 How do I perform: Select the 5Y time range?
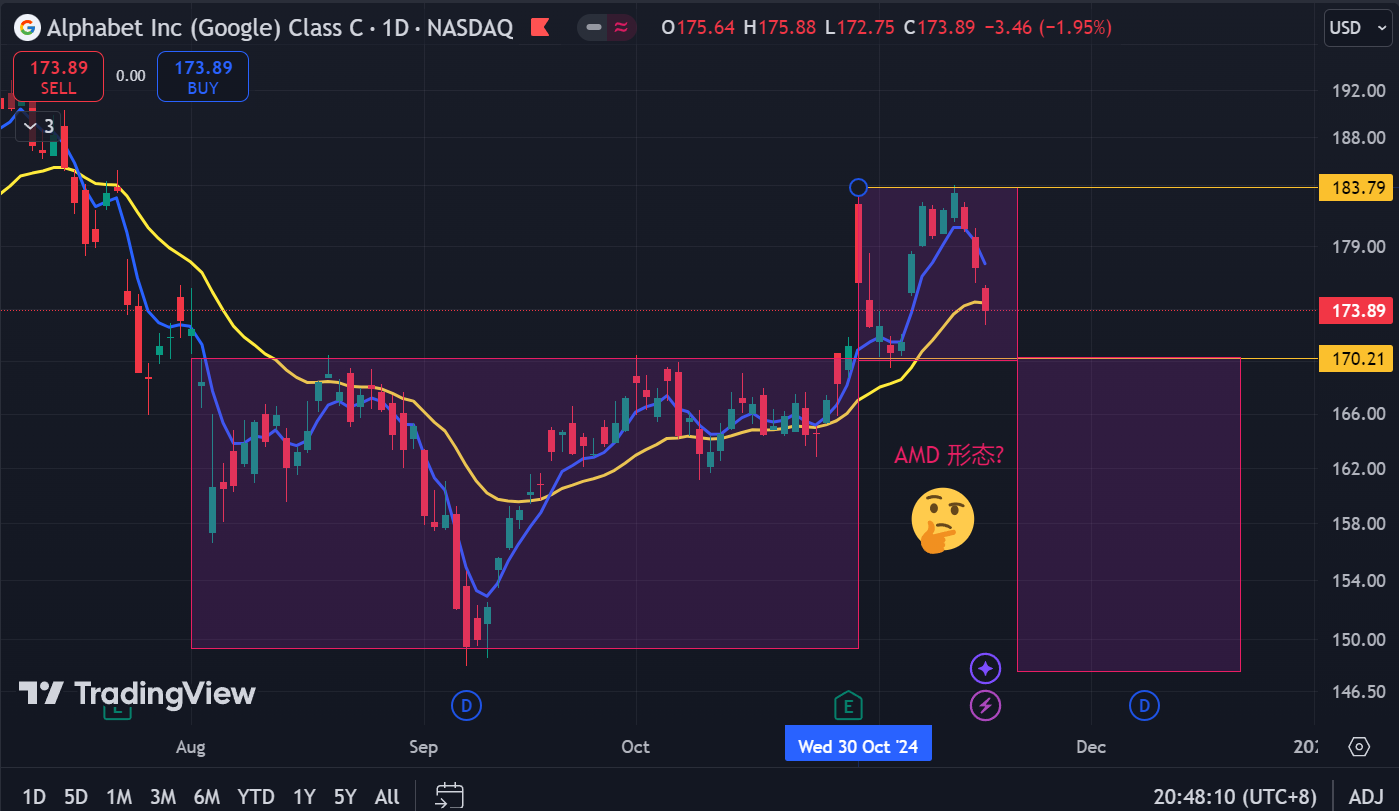point(345,796)
